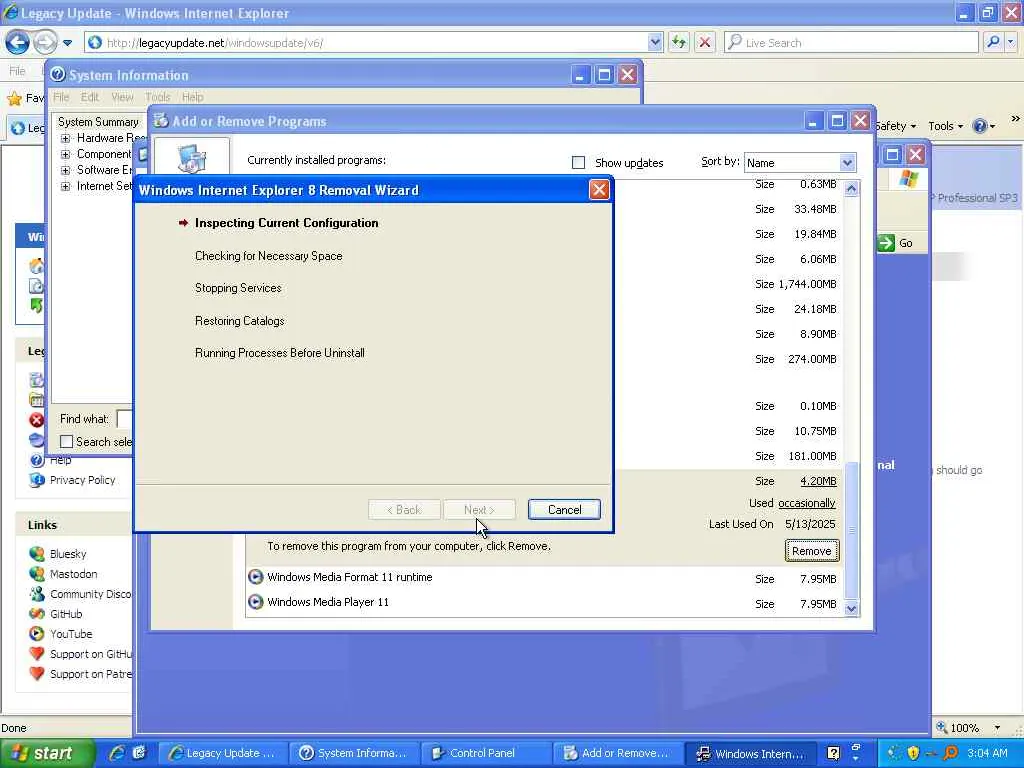The width and height of the screenshot is (1024, 768).
Task: Switch to Control Panel taskbar button
Action: pyautogui.click(x=485, y=753)
